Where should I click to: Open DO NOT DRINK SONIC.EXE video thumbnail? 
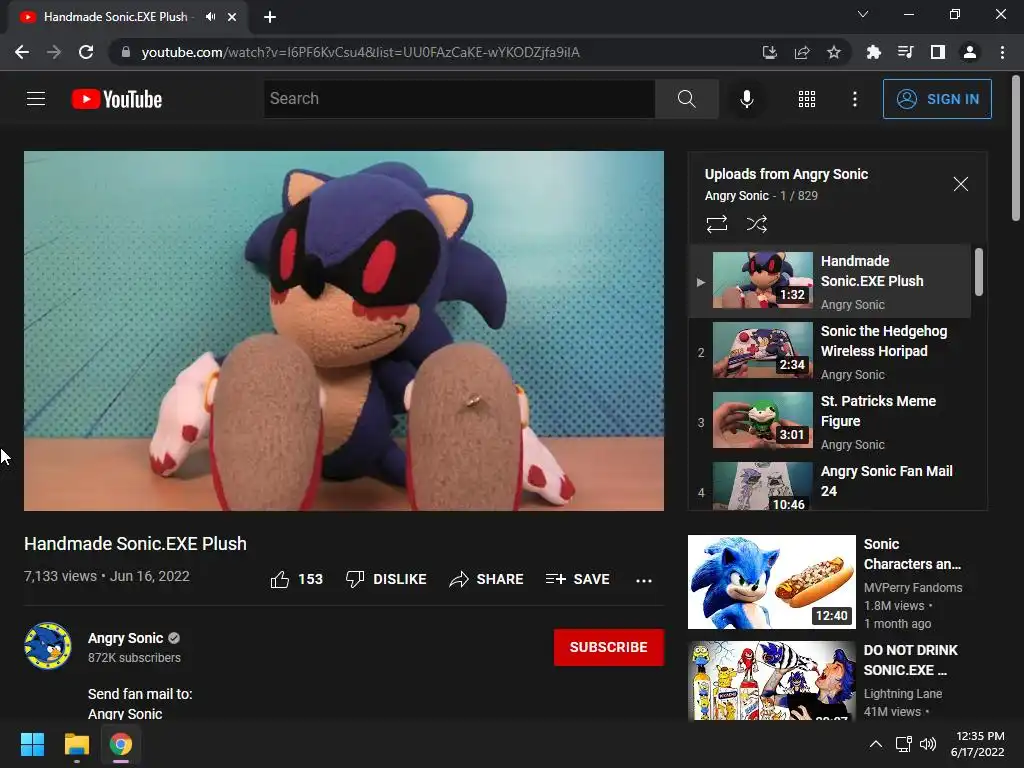[771, 680]
